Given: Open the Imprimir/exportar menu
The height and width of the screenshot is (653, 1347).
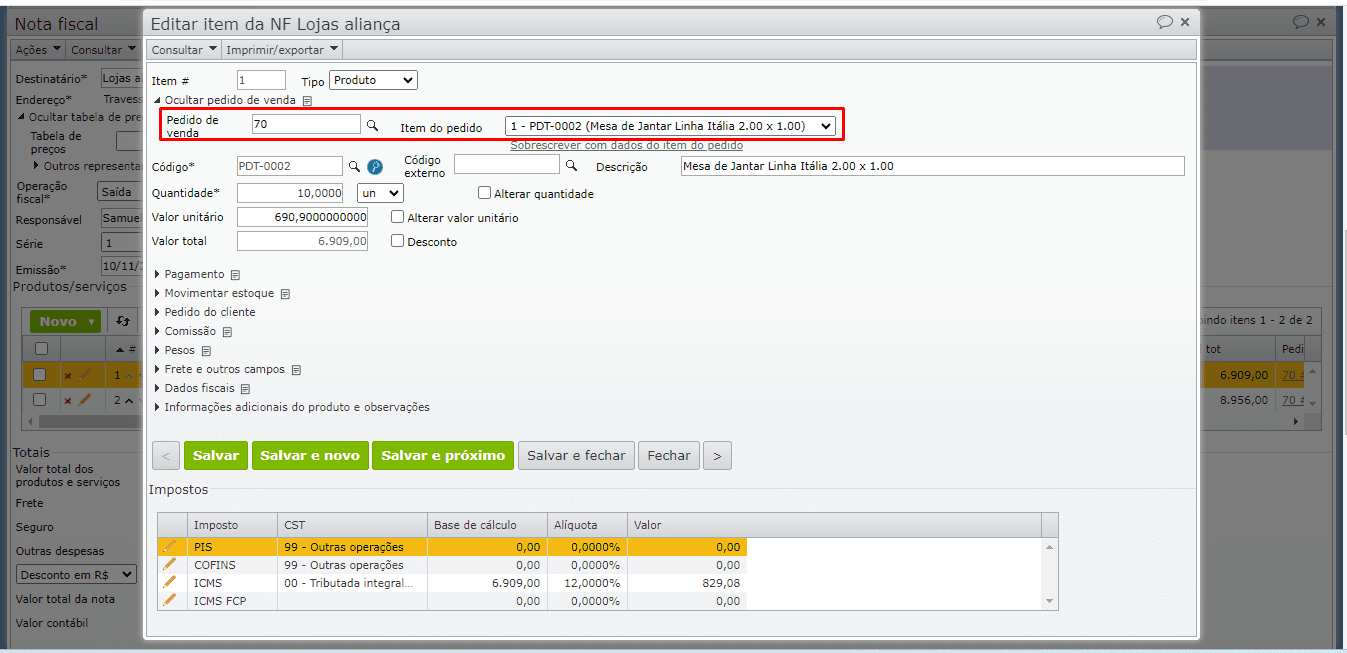Looking at the screenshot, I should point(282,49).
